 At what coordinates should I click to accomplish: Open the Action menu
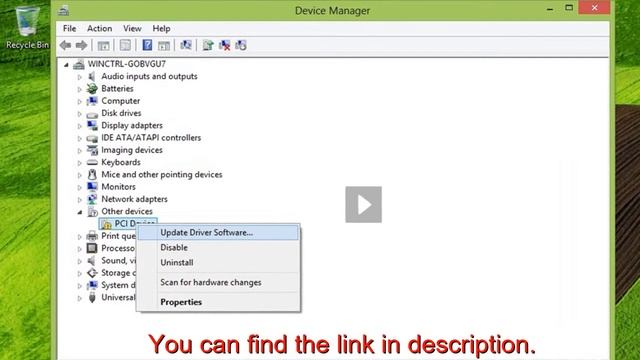pyautogui.click(x=99, y=29)
